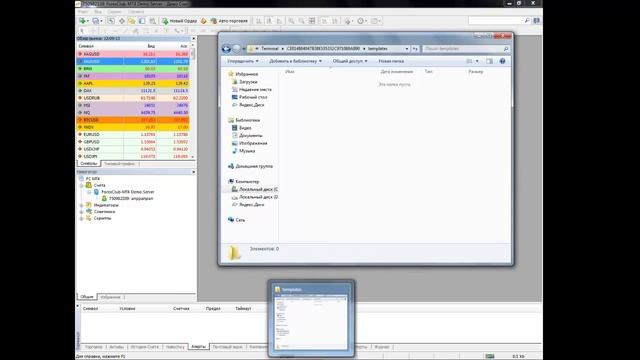This screenshot has height=360, width=640.
Task: Open the Strategy Tester toolbar icon
Action: (x=152, y=20)
